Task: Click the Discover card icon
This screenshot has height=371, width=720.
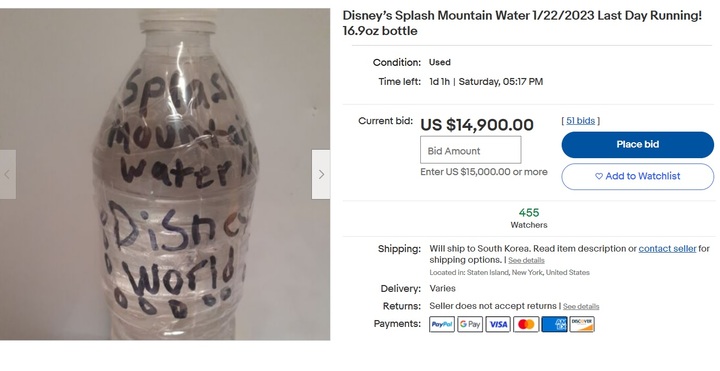Action: (x=582, y=324)
